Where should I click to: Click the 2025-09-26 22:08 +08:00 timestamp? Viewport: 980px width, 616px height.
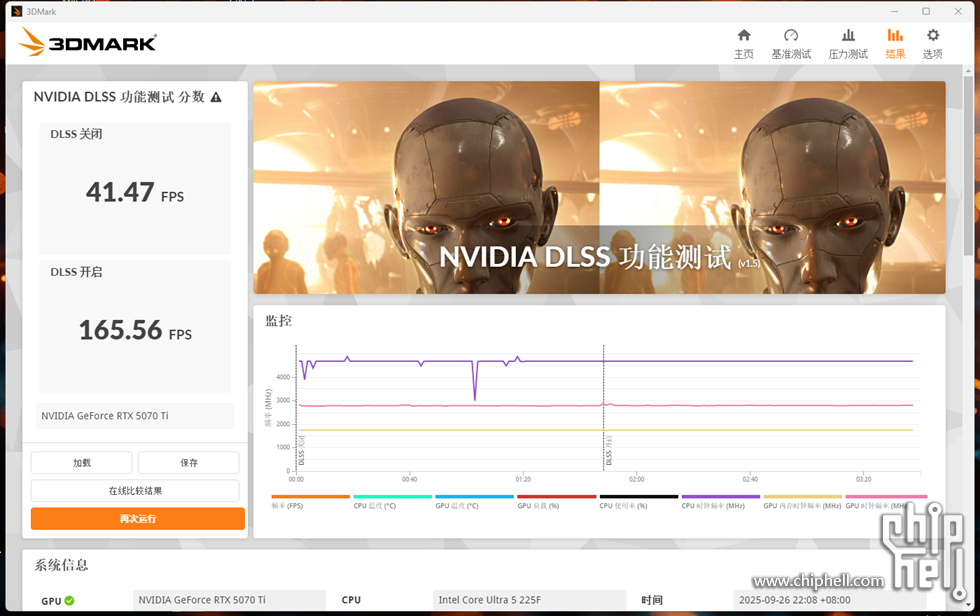[x=794, y=600]
